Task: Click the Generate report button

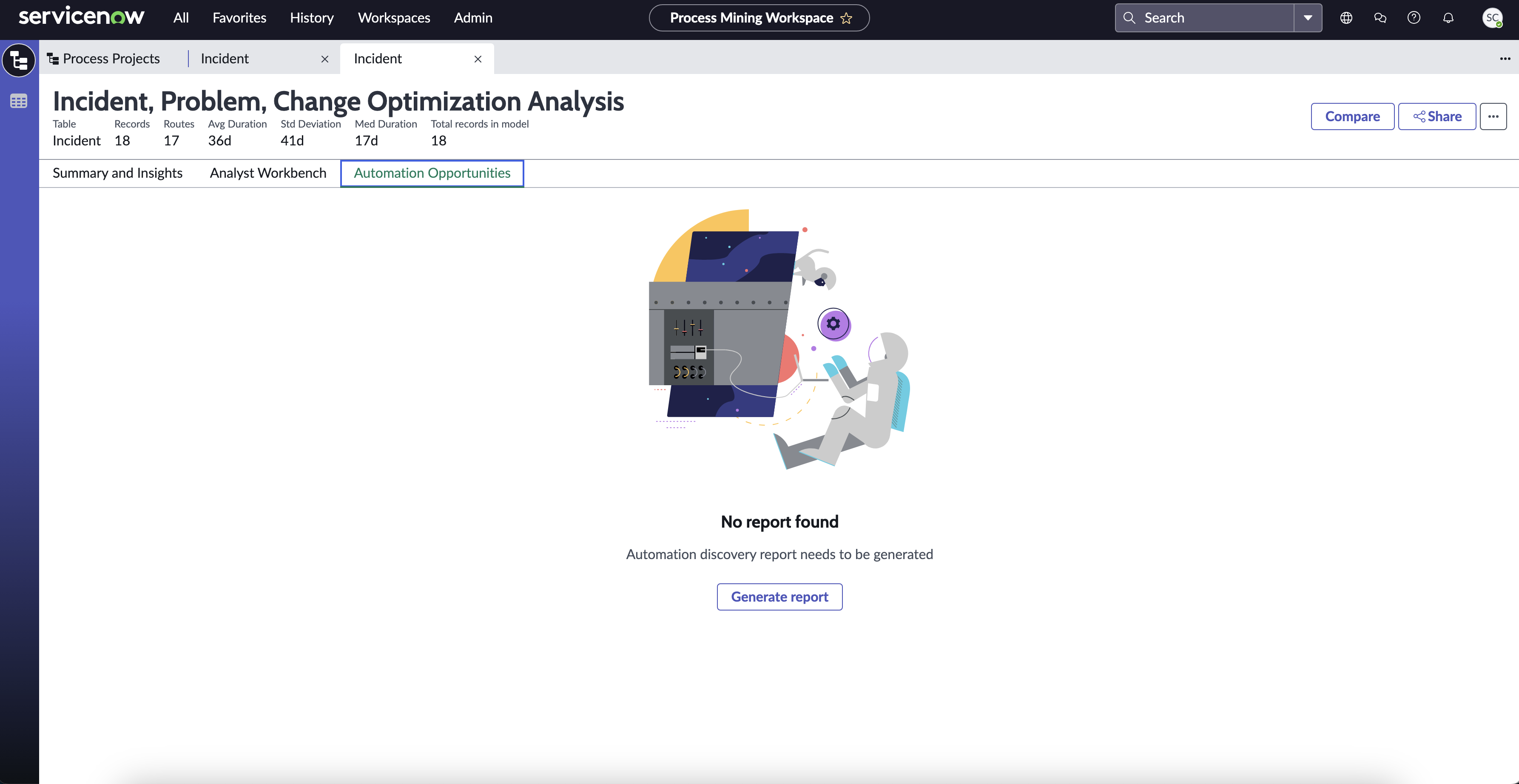Action: pos(779,597)
